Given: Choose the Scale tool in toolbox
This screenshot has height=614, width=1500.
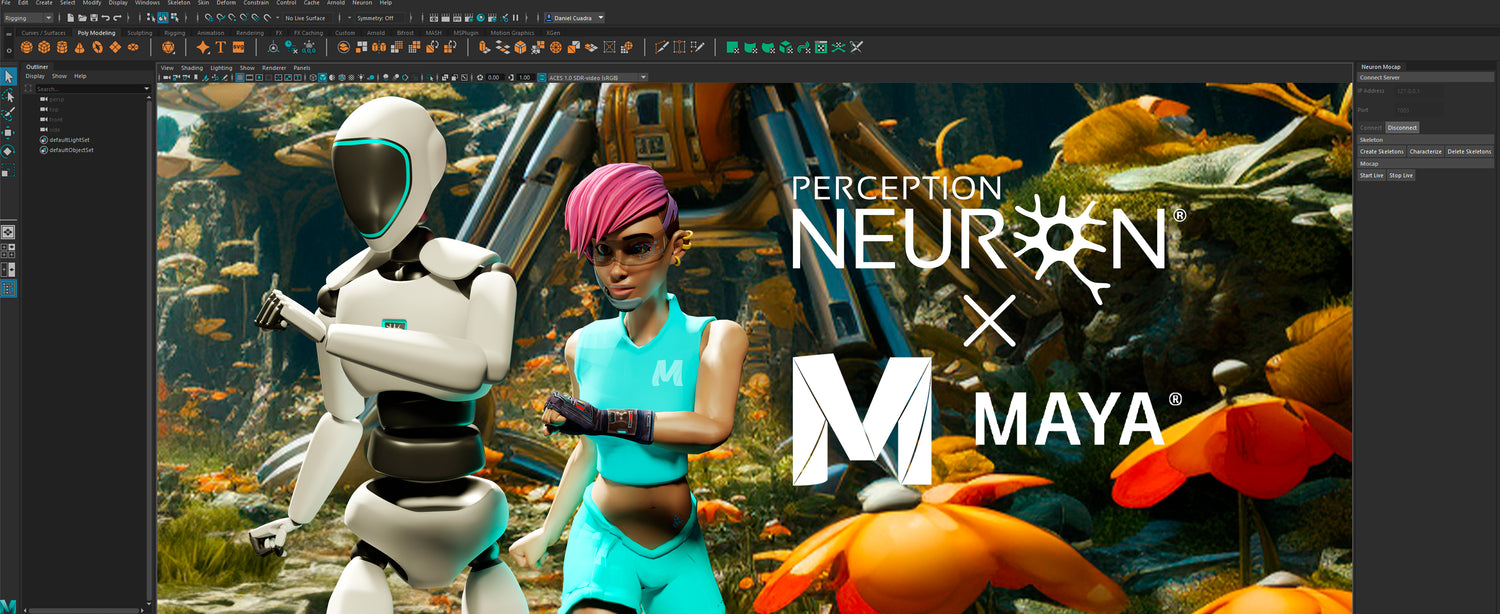Looking at the screenshot, I should tap(8, 171).
